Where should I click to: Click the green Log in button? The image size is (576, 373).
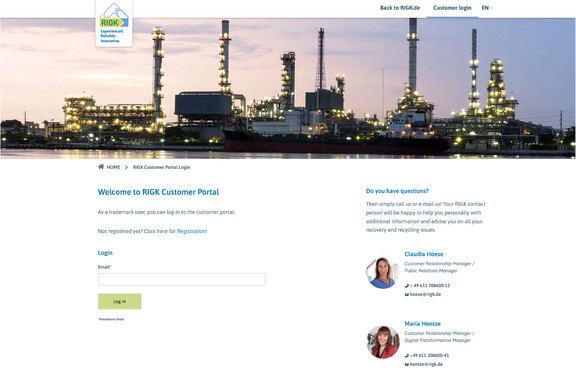tap(119, 301)
